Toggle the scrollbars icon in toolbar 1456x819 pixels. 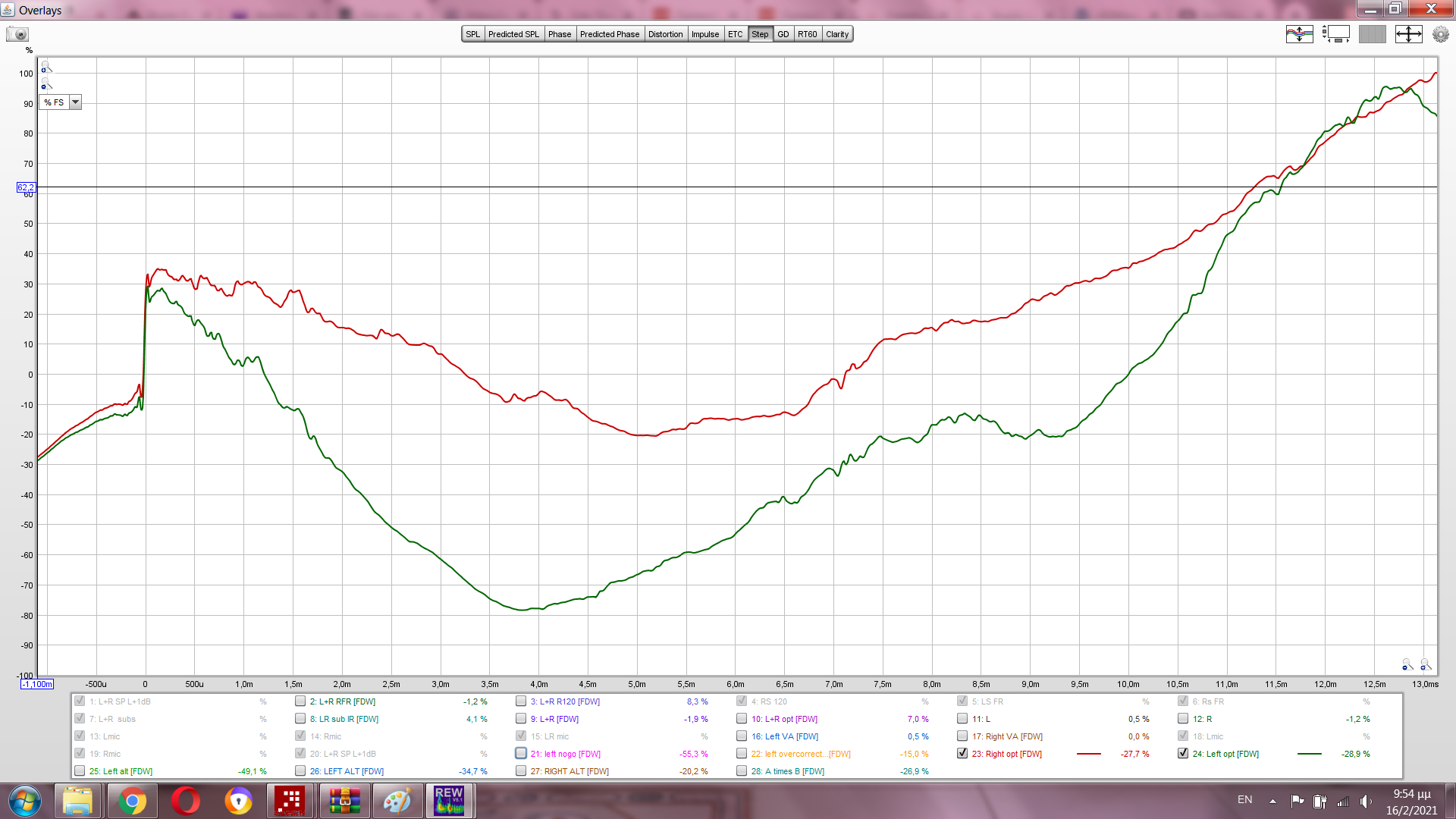tap(1335, 34)
